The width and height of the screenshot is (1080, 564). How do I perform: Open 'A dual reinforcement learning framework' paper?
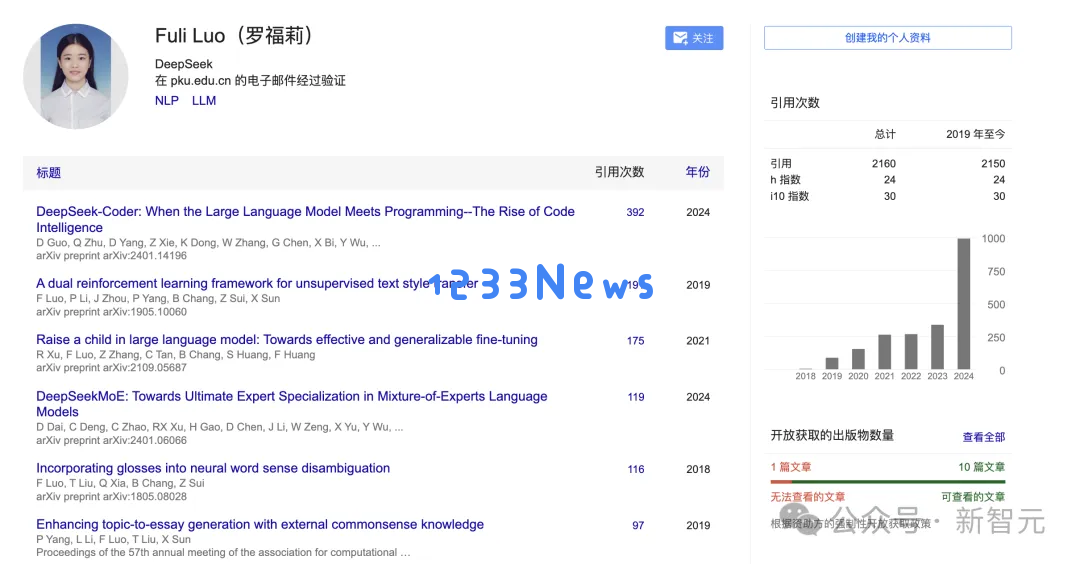click(256, 283)
